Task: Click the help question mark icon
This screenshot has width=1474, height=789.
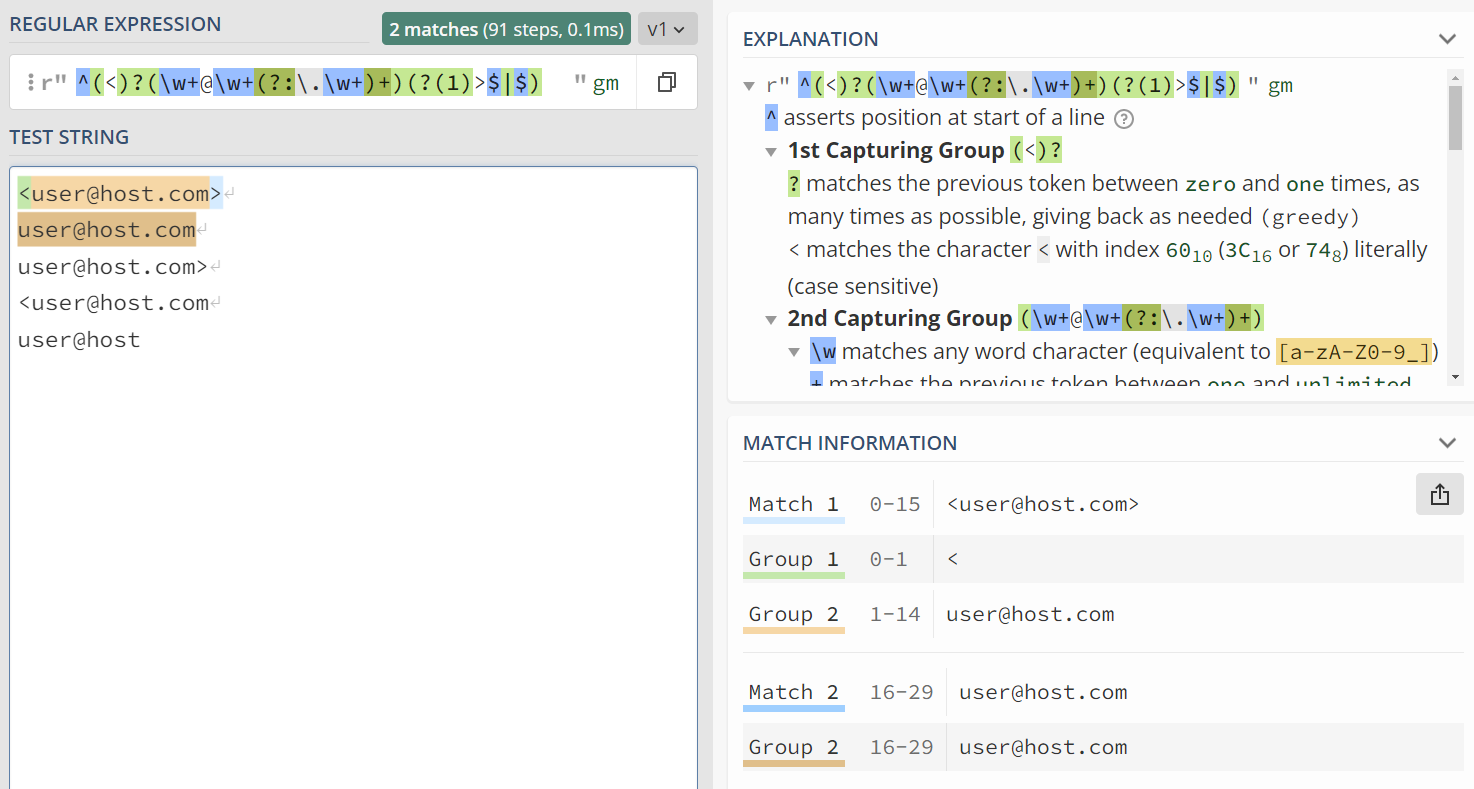Action: (1124, 119)
